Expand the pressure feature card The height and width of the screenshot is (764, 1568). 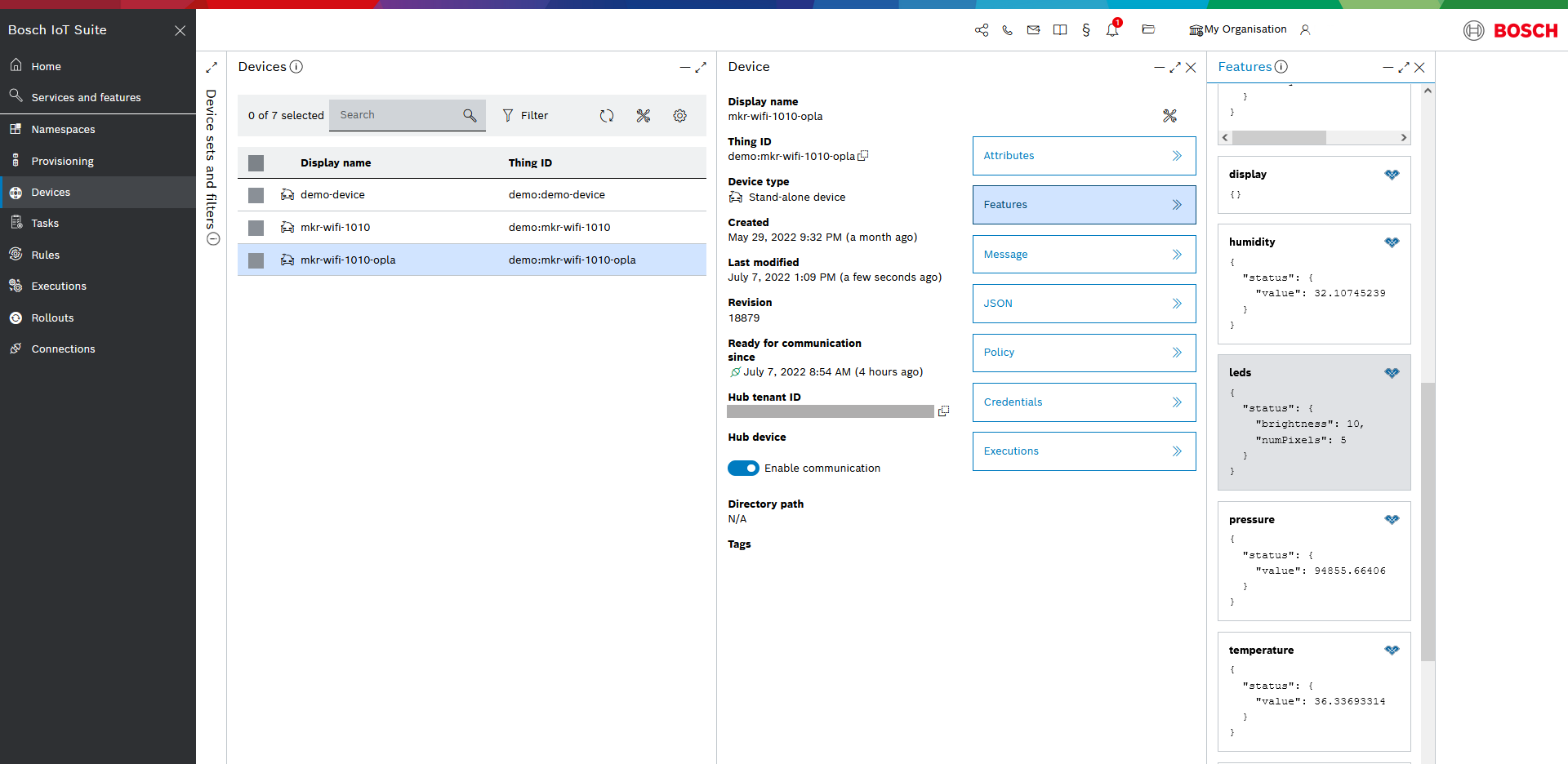tap(1392, 520)
